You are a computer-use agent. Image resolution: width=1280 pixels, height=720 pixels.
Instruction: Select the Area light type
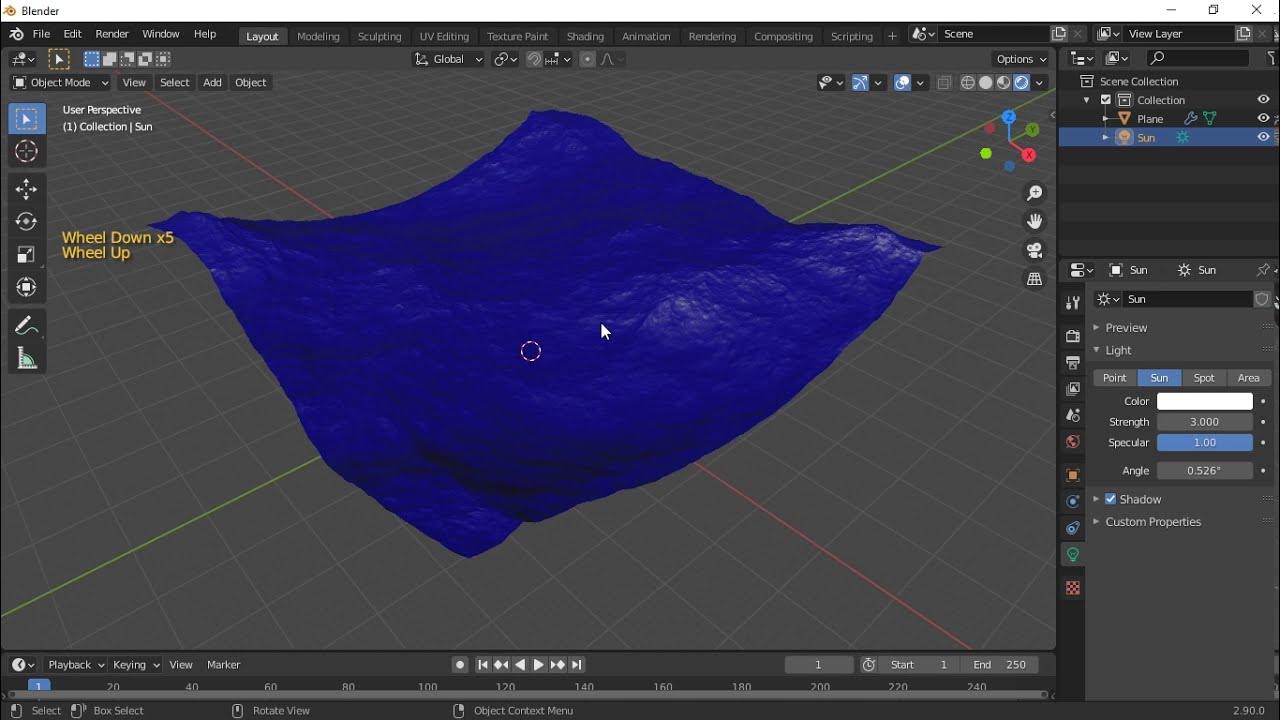(1249, 378)
